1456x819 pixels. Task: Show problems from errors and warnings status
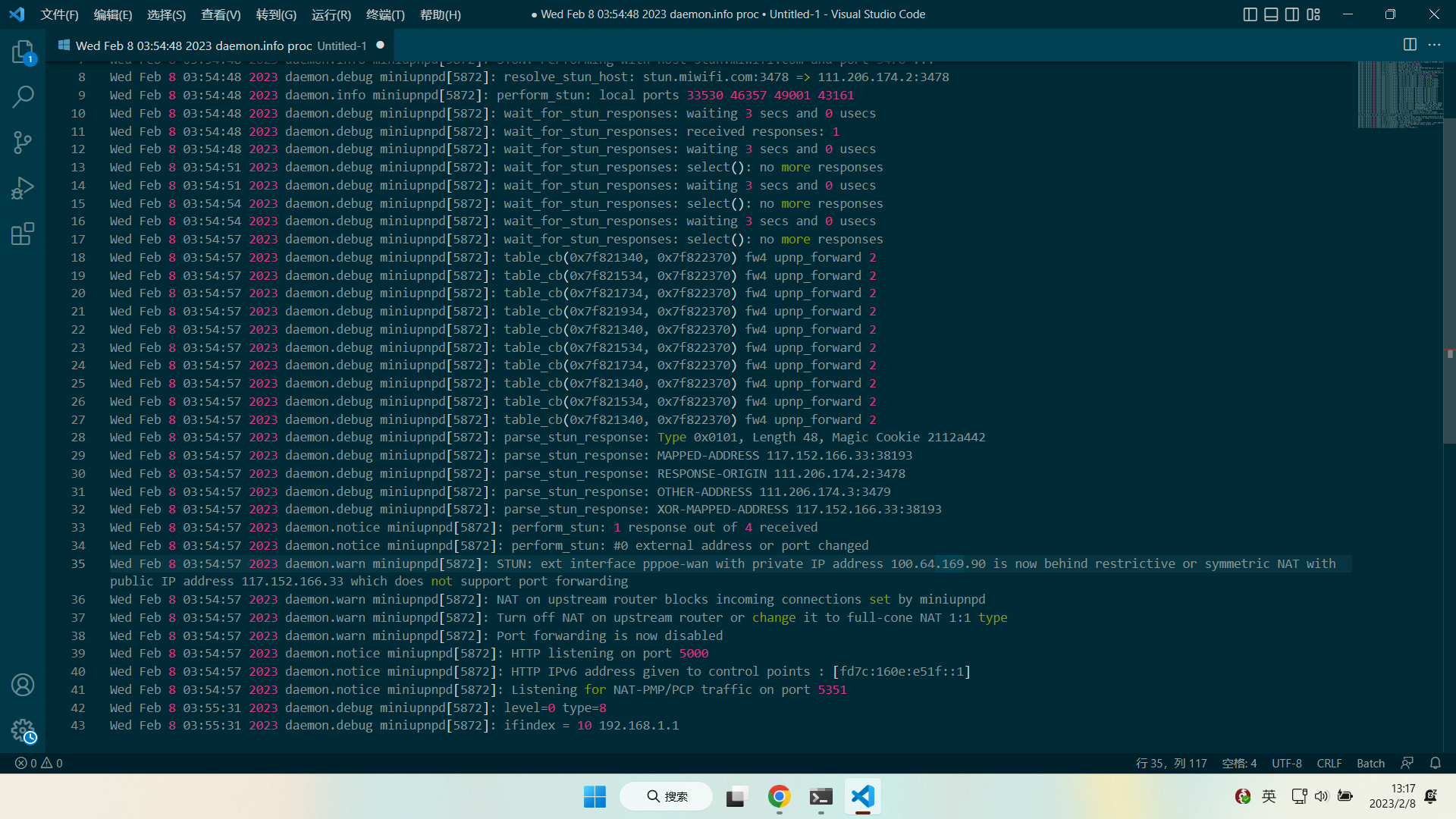click(x=39, y=763)
